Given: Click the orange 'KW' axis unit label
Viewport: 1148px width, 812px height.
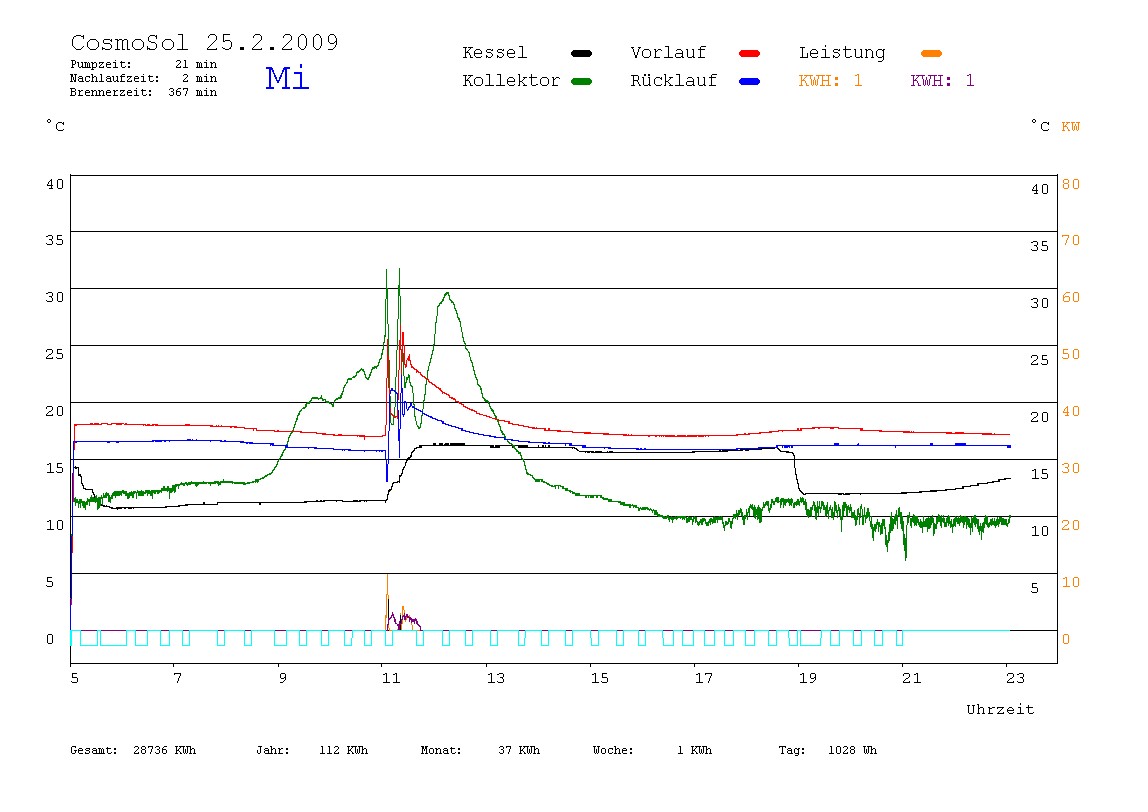Looking at the screenshot, I should coord(1070,127).
